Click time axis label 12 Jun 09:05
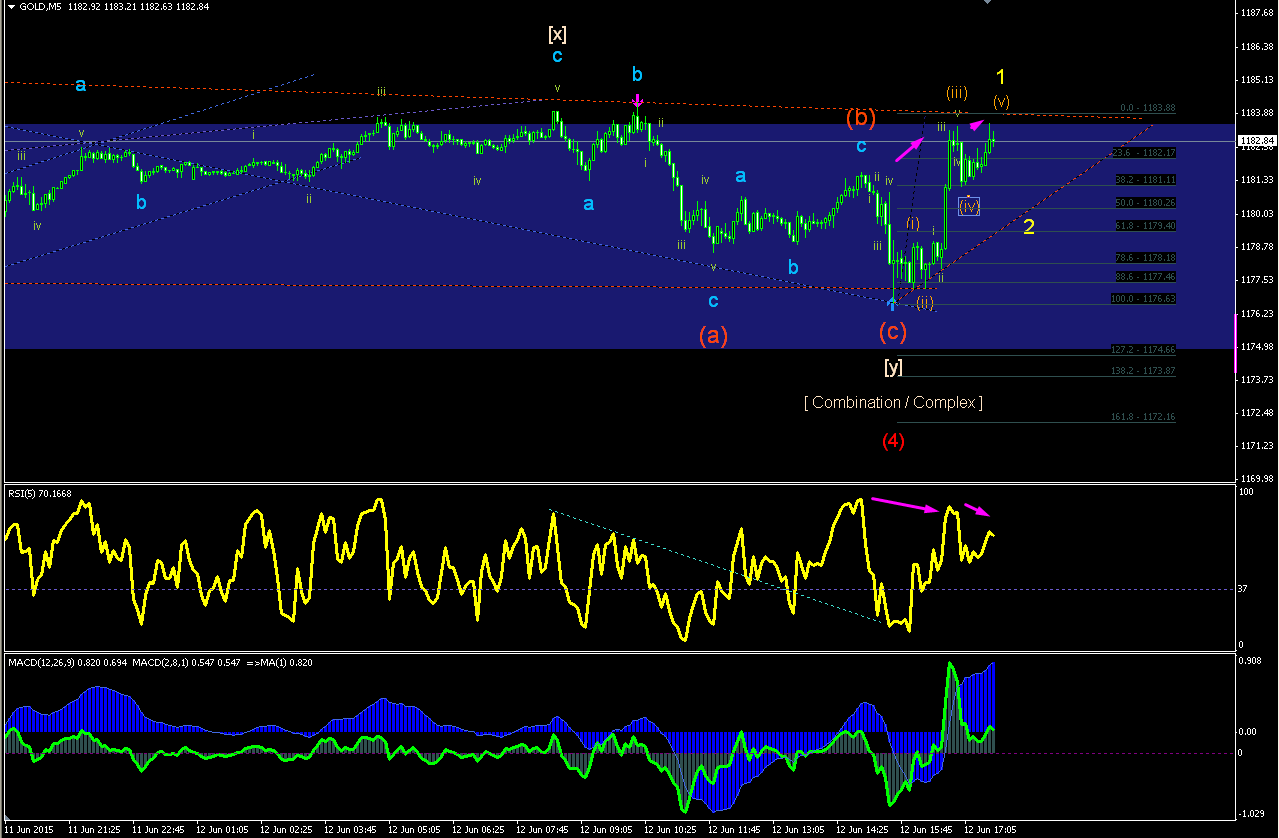This screenshot has width=1279, height=838. tap(606, 830)
